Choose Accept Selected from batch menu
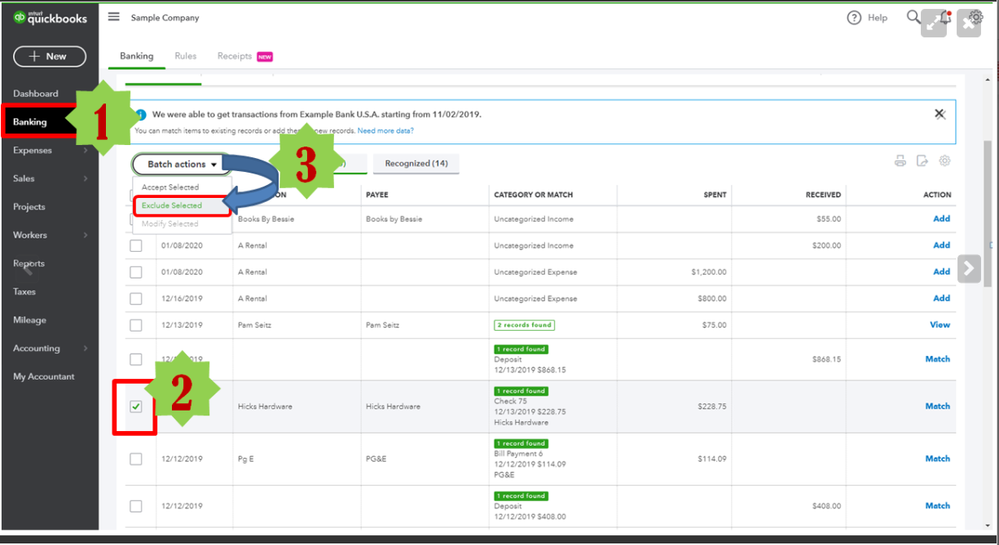The image size is (999, 545). pyautogui.click(x=170, y=187)
